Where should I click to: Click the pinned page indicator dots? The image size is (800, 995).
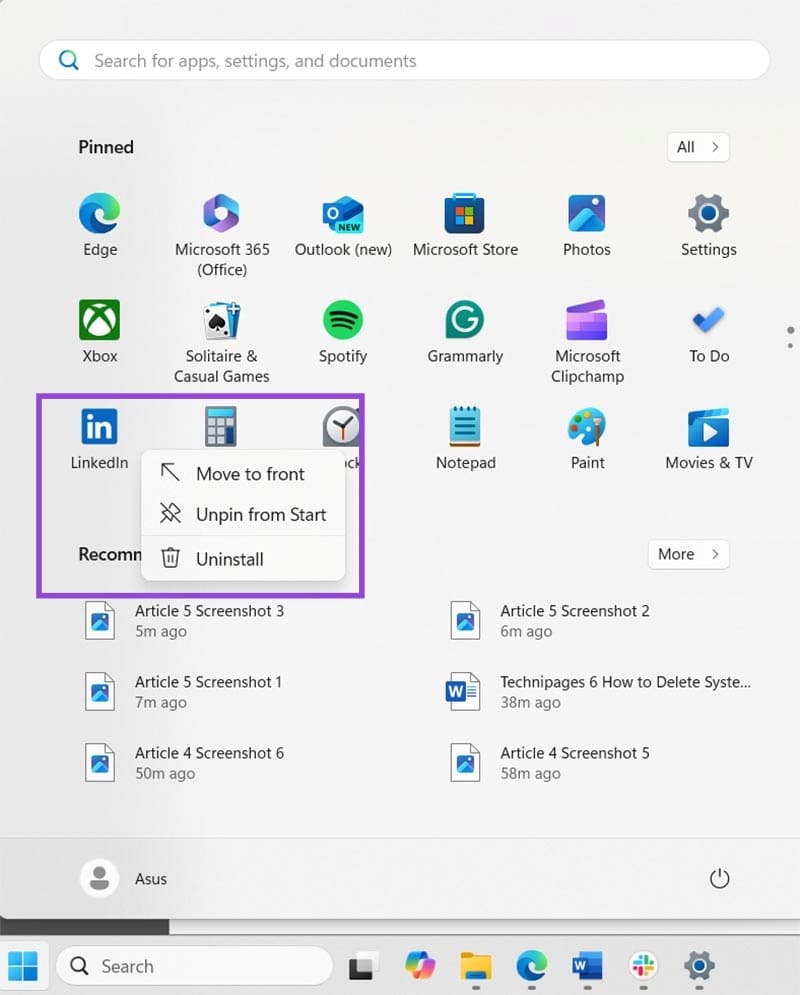pyautogui.click(x=790, y=338)
